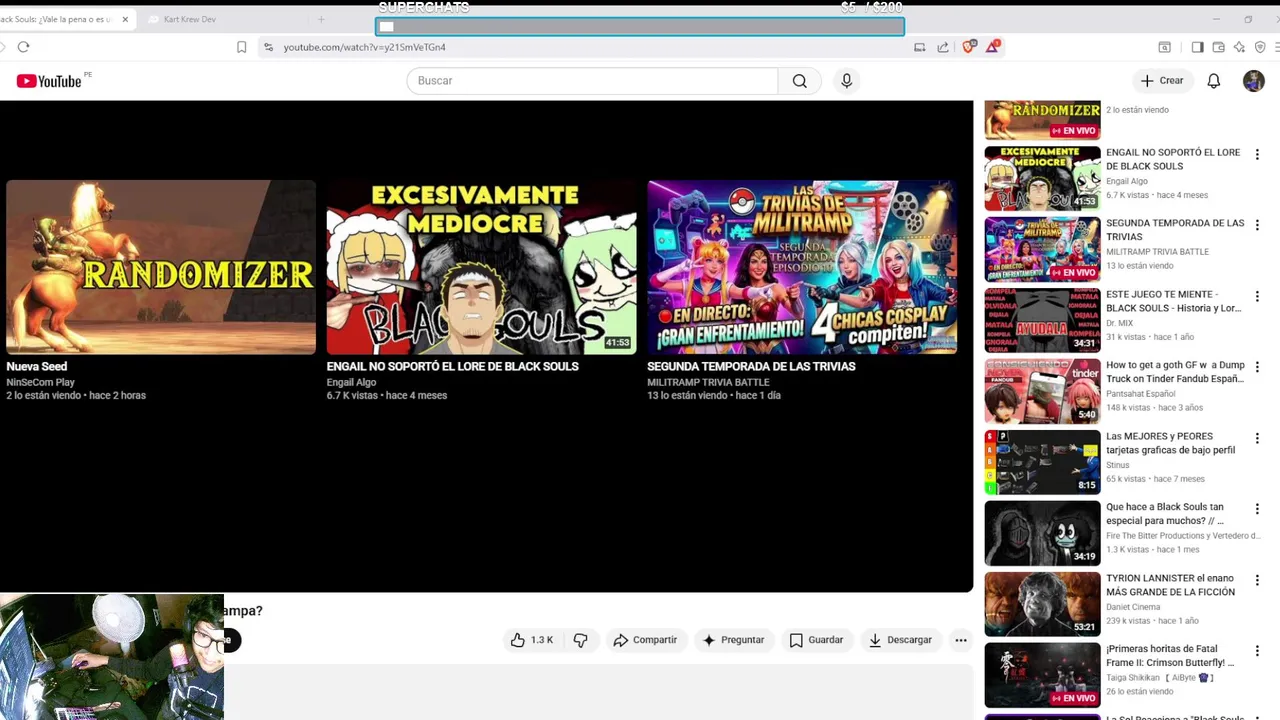
Task: Click Compartir under the video
Action: click(x=645, y=640)
